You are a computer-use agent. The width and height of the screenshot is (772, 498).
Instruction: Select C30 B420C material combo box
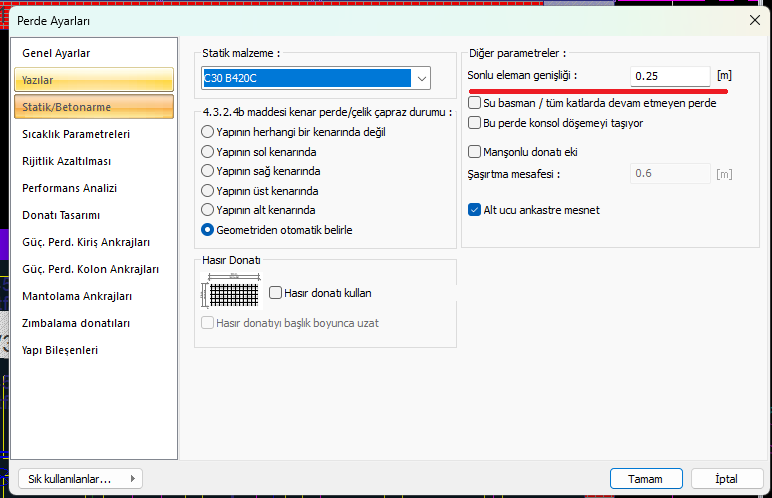pyautogui.click(x=316, y=78)
